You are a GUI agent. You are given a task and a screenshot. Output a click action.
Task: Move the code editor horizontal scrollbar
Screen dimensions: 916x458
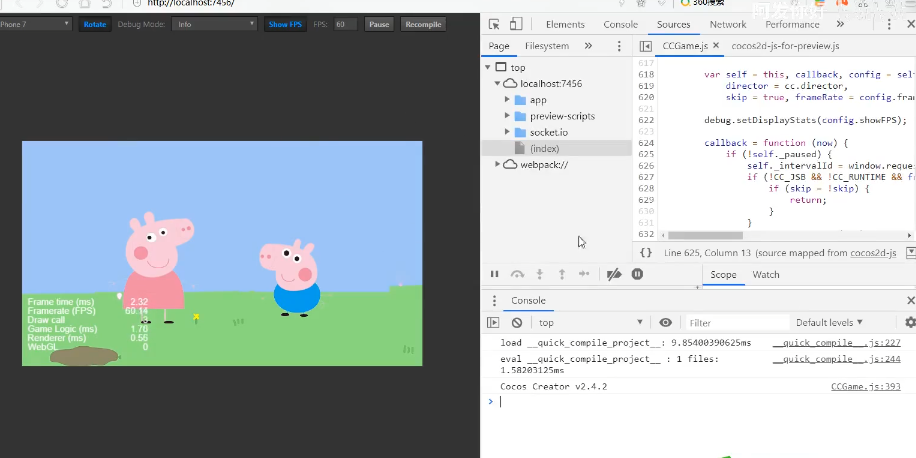[705, 235]
